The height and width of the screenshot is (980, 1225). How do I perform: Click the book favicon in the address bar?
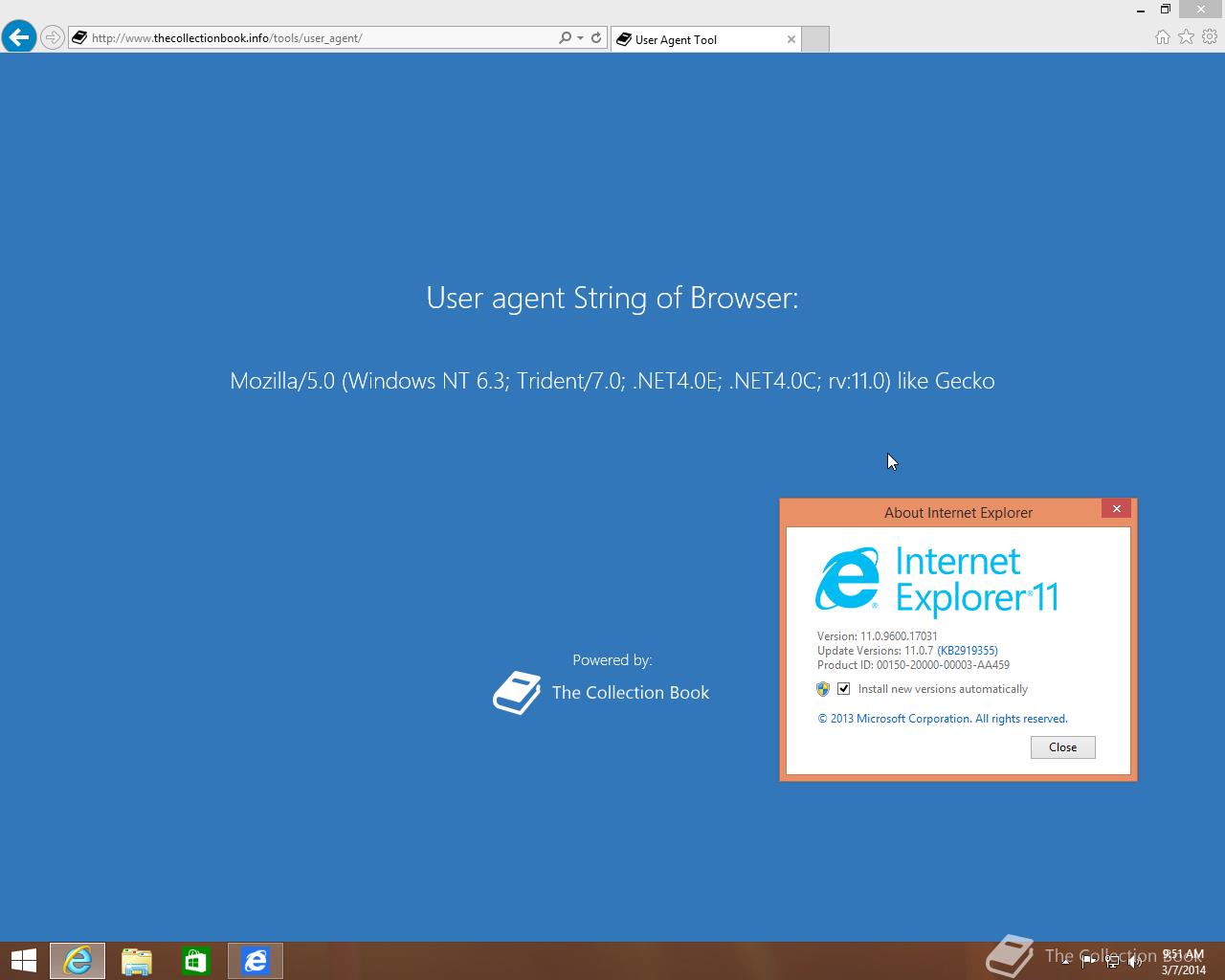(x=79, y=38)
